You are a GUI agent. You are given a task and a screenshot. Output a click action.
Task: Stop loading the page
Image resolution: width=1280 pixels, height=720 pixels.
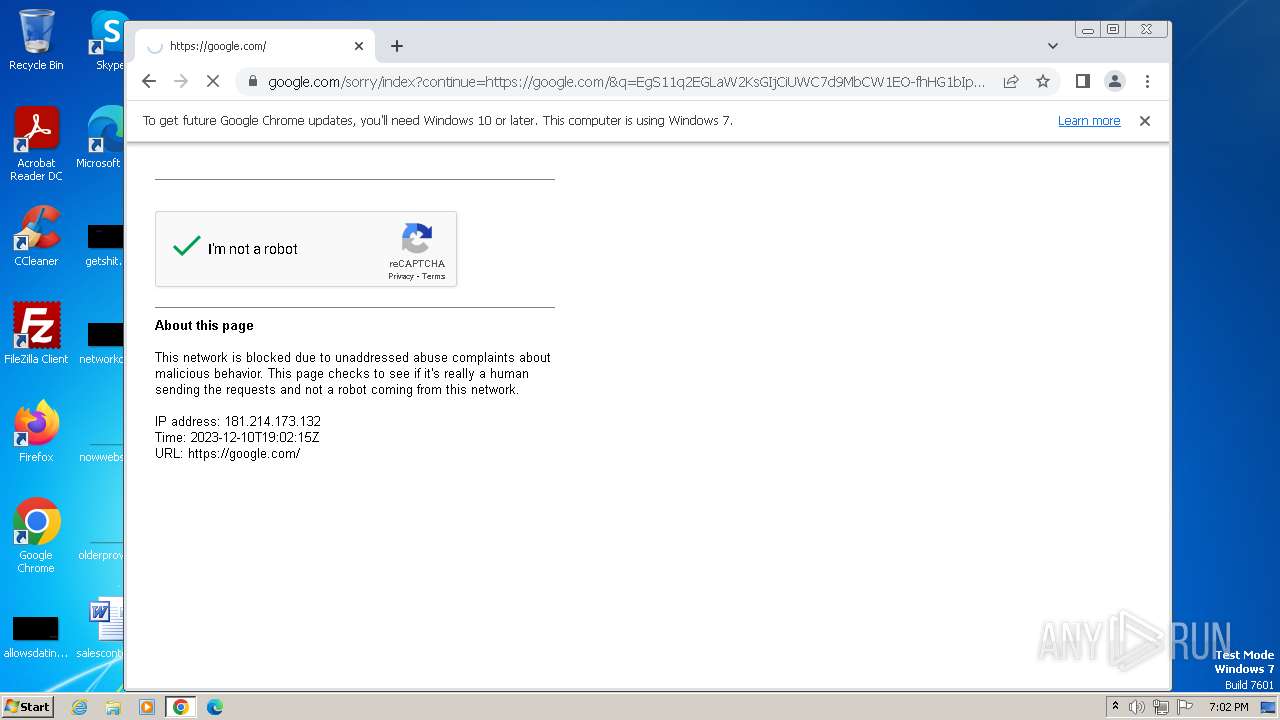point(213,81)
